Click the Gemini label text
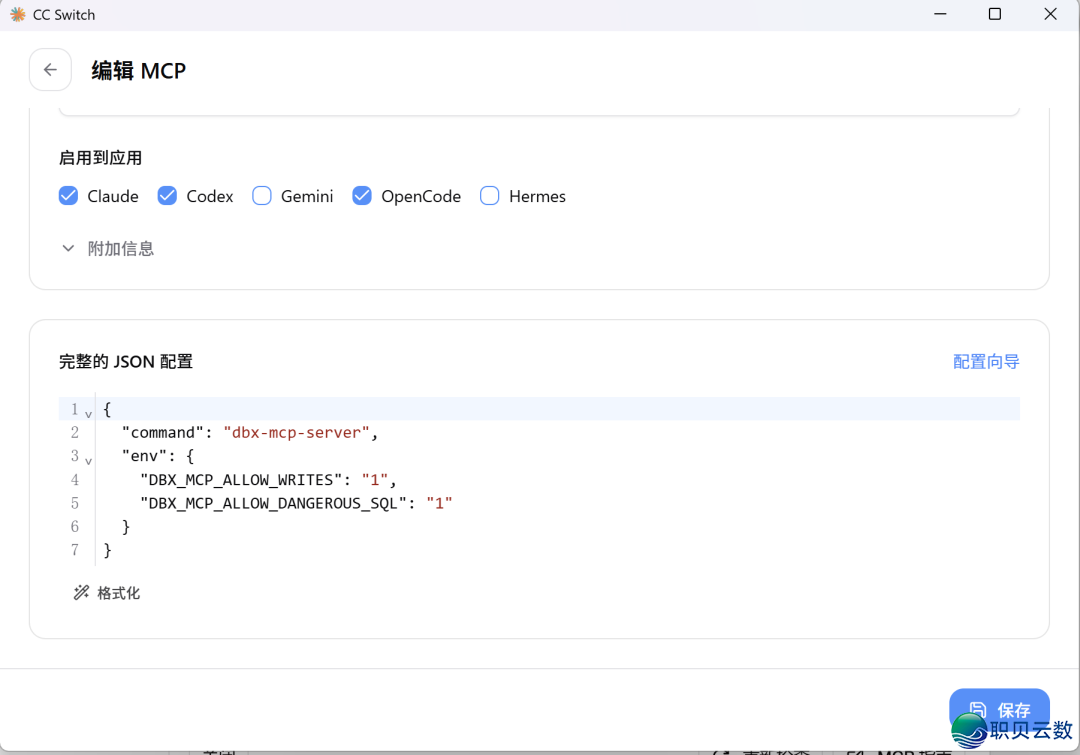Image resolution: width=1080 pixels, height=755 pixels. (307, 196)
